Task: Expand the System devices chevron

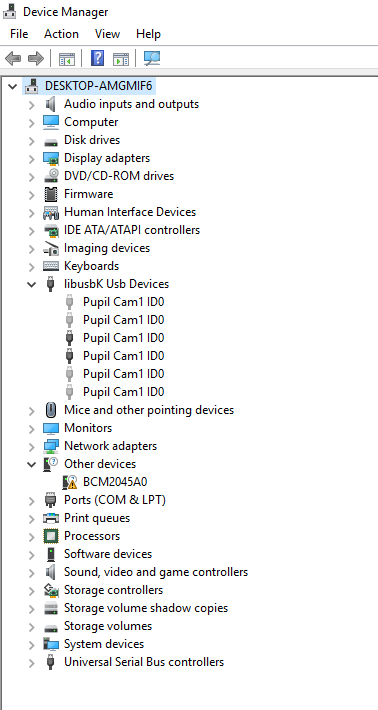Action: coord(31,645)
